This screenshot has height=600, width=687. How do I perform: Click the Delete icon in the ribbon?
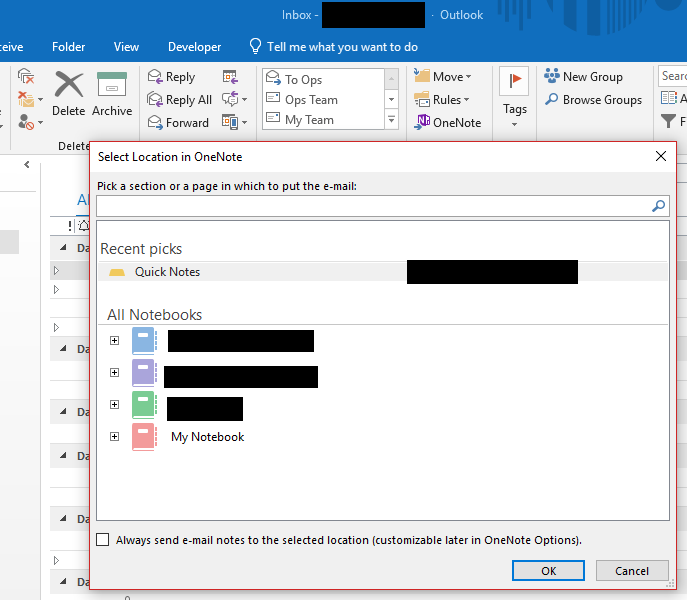68,93
